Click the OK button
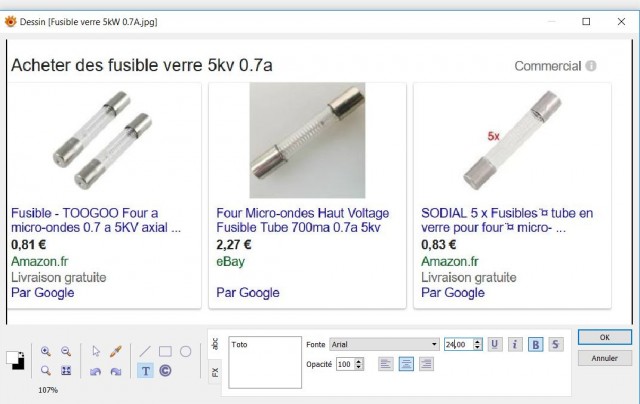This screenshot has width=640, height=404. (x=604, y=337)
